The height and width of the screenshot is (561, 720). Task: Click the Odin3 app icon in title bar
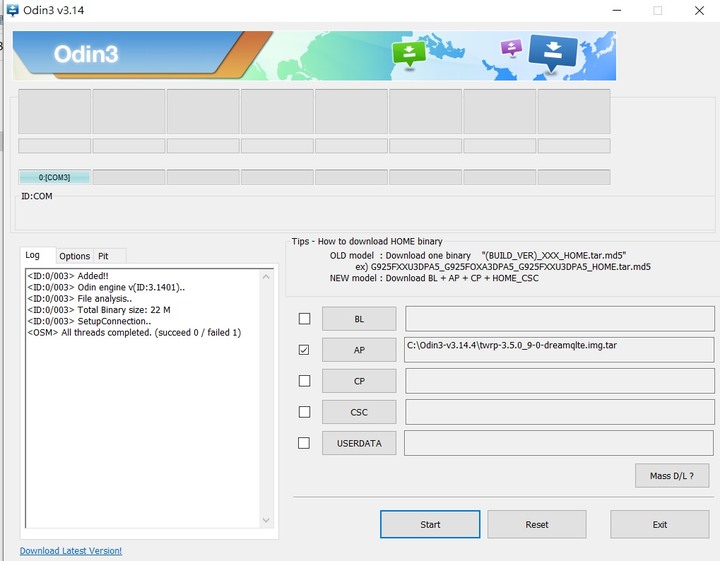click(x=12, y=10)
